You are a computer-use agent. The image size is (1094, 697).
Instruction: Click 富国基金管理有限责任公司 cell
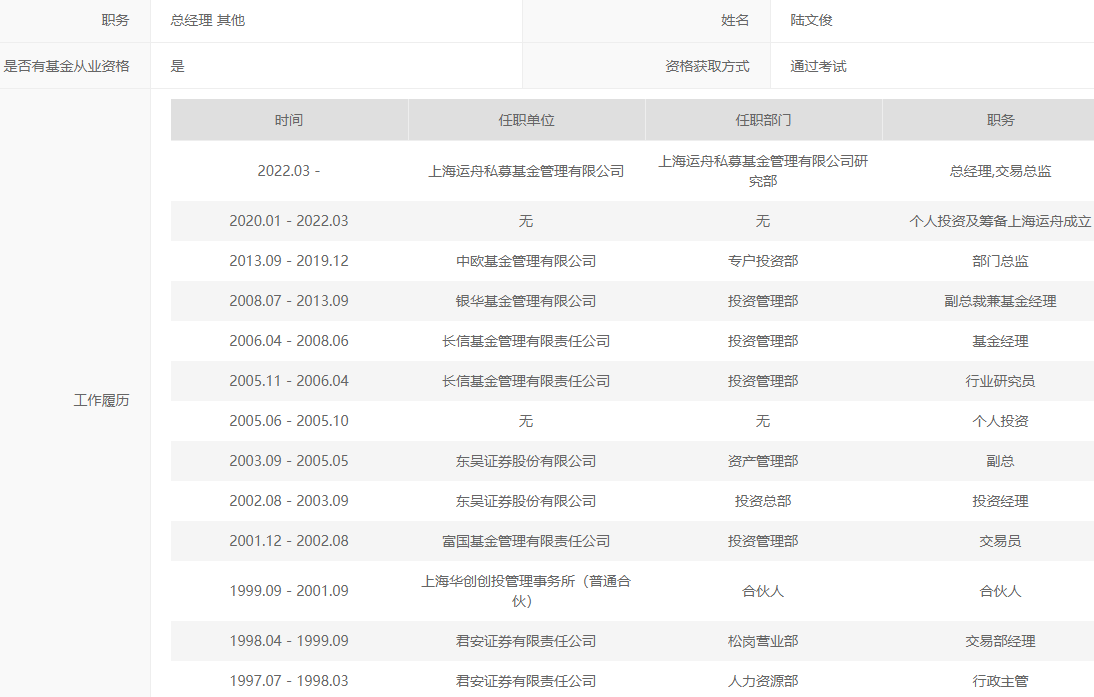pyautogui.click(x=527, y=541)
